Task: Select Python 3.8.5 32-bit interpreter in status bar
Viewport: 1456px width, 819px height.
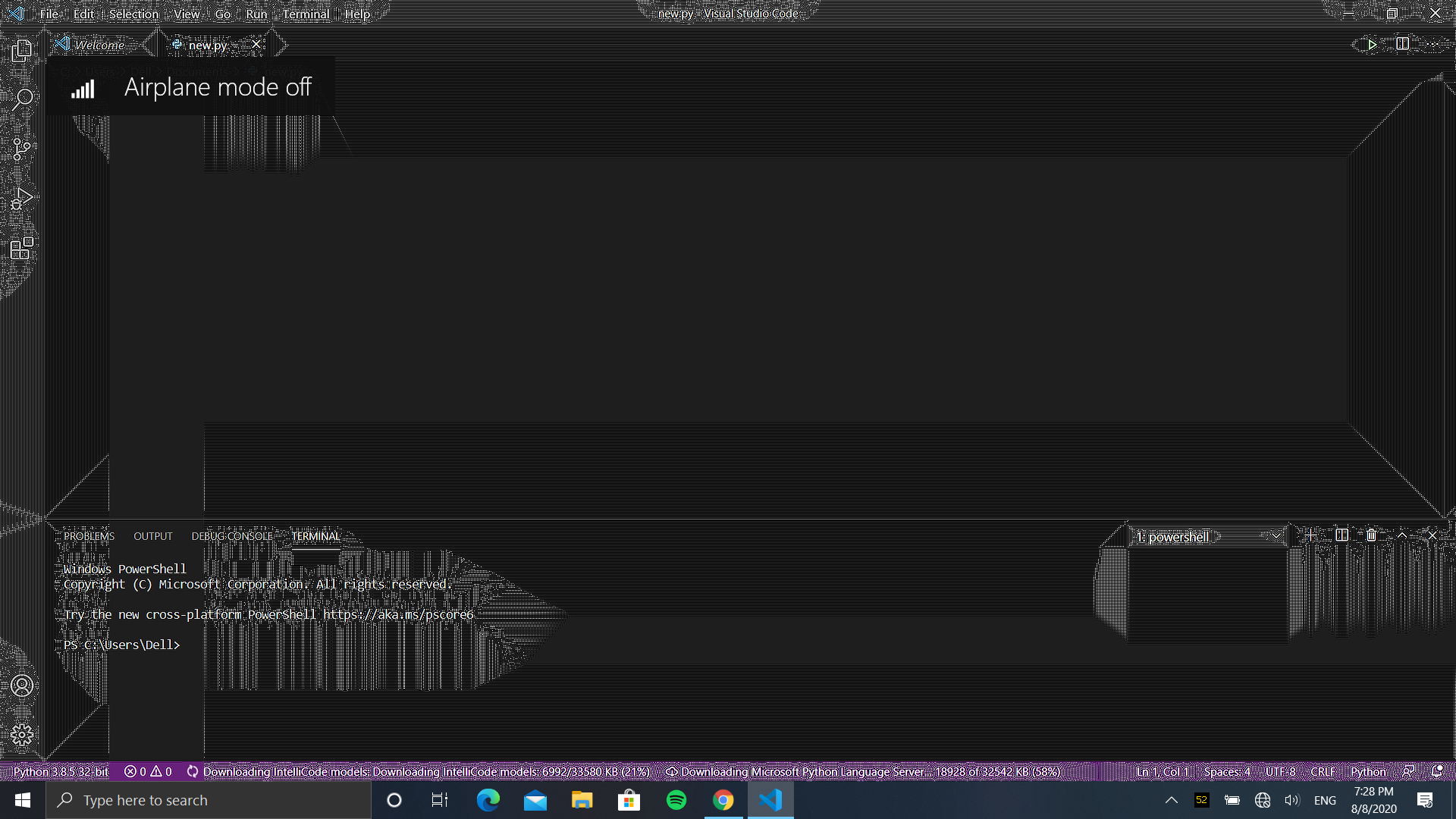Action: 61,771
